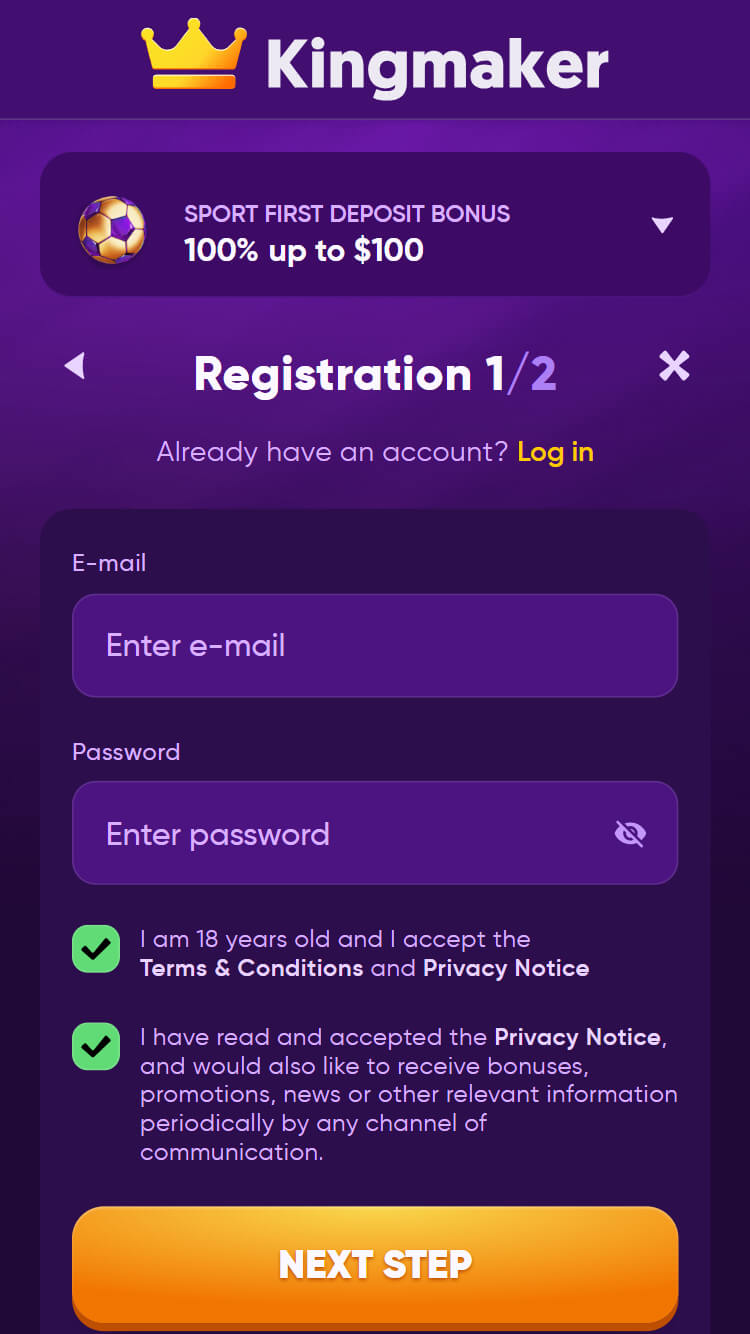Click the soccer ball bonus icon
The width and height of the screenshot is (750, 1334).
pos(112,230)
